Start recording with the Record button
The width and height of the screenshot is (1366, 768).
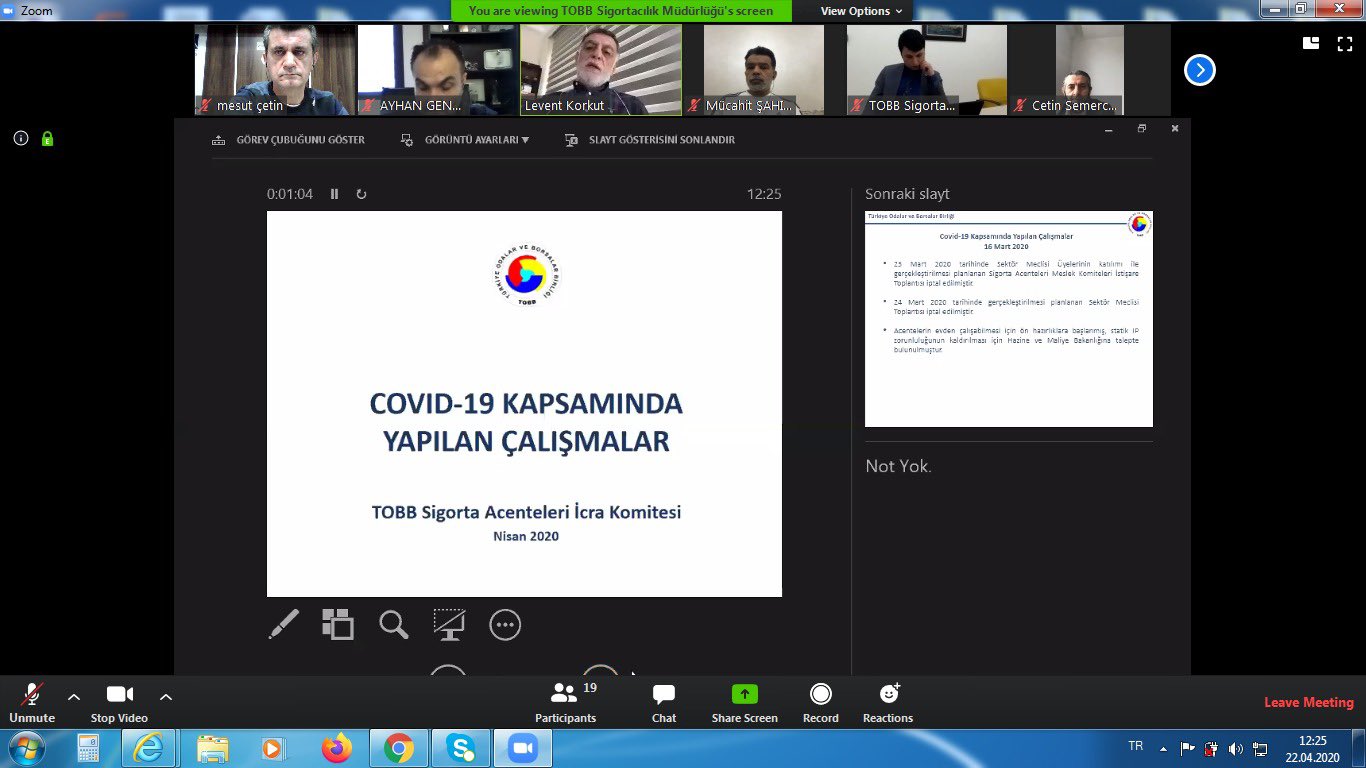(x=821, y=703)
